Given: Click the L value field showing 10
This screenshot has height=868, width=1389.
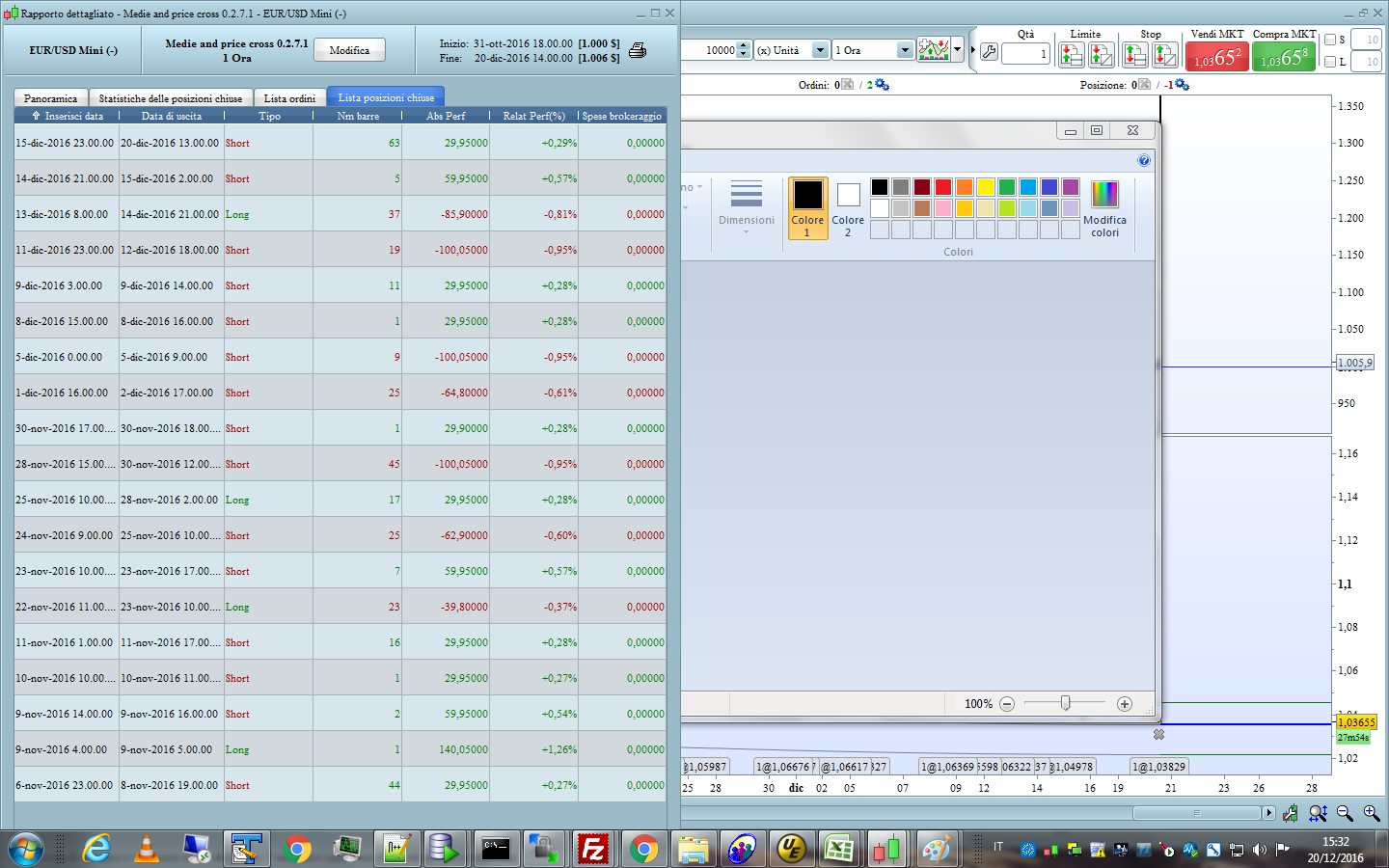Looking at the screenshot, I should [1366, 62].
